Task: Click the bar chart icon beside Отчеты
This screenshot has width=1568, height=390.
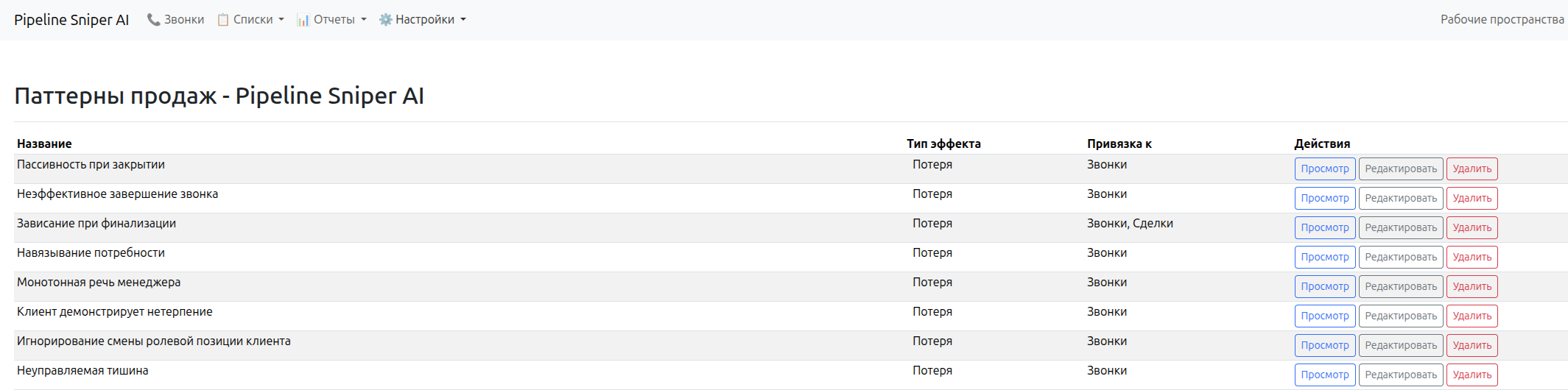Action: 303,20
